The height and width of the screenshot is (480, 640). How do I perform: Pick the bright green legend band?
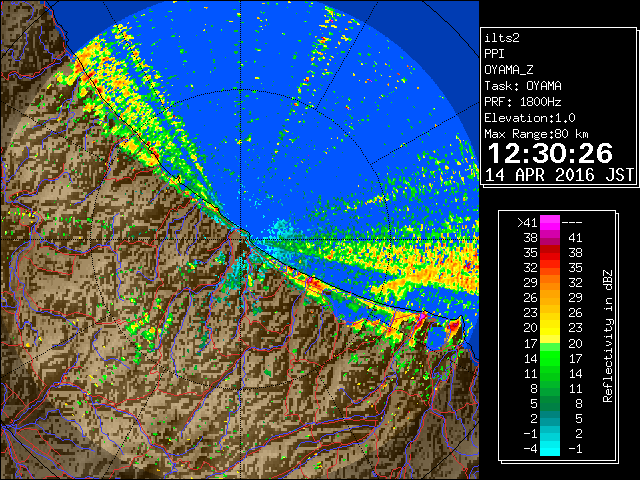point(550,358)
